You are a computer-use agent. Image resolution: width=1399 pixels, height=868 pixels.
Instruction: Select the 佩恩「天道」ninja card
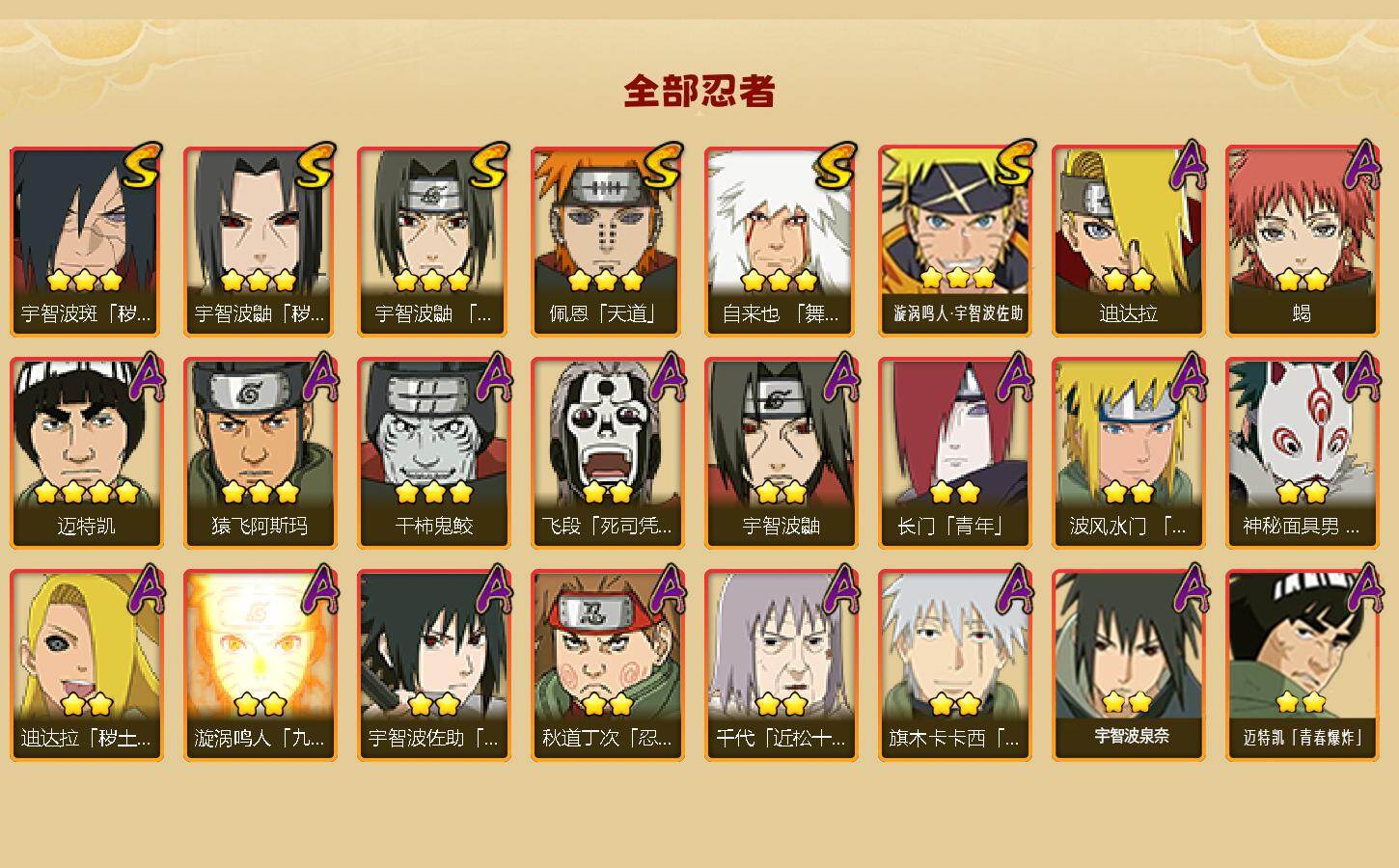pos(607,241)
